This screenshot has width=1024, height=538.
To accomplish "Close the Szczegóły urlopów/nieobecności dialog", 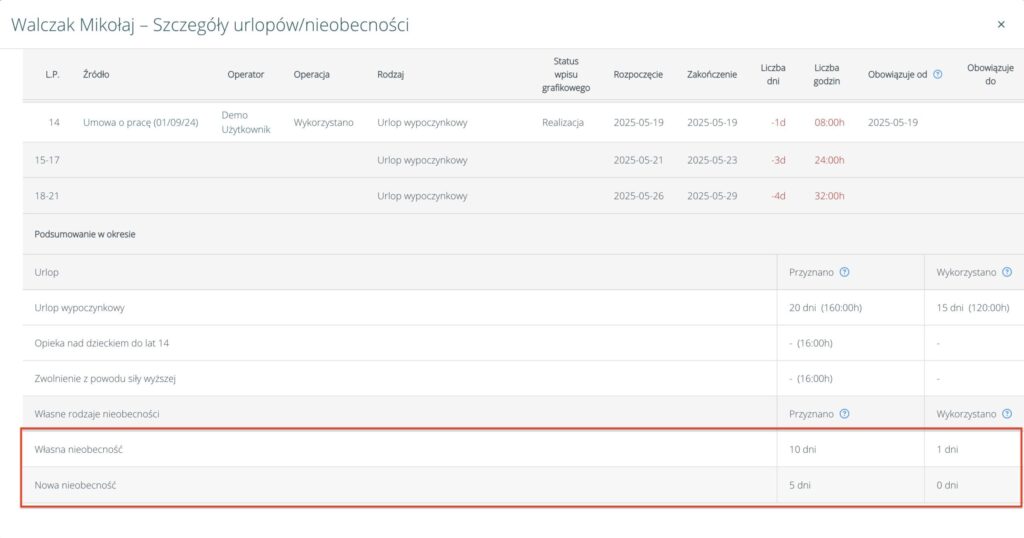I will [x=1001, y=24].
